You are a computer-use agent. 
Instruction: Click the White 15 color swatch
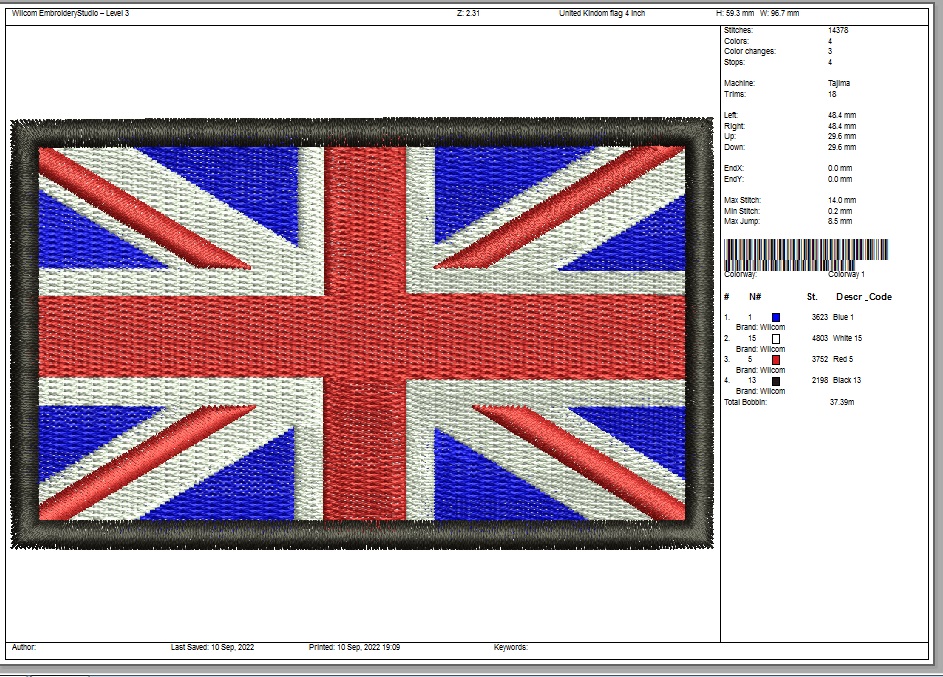pyautogui.click(x=775, y=338)
